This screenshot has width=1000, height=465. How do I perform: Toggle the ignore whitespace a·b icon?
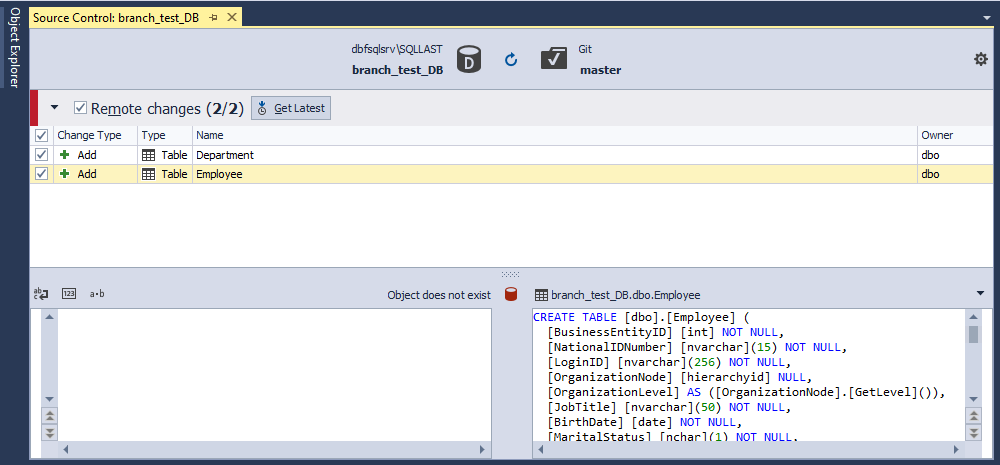click(97, 293)
